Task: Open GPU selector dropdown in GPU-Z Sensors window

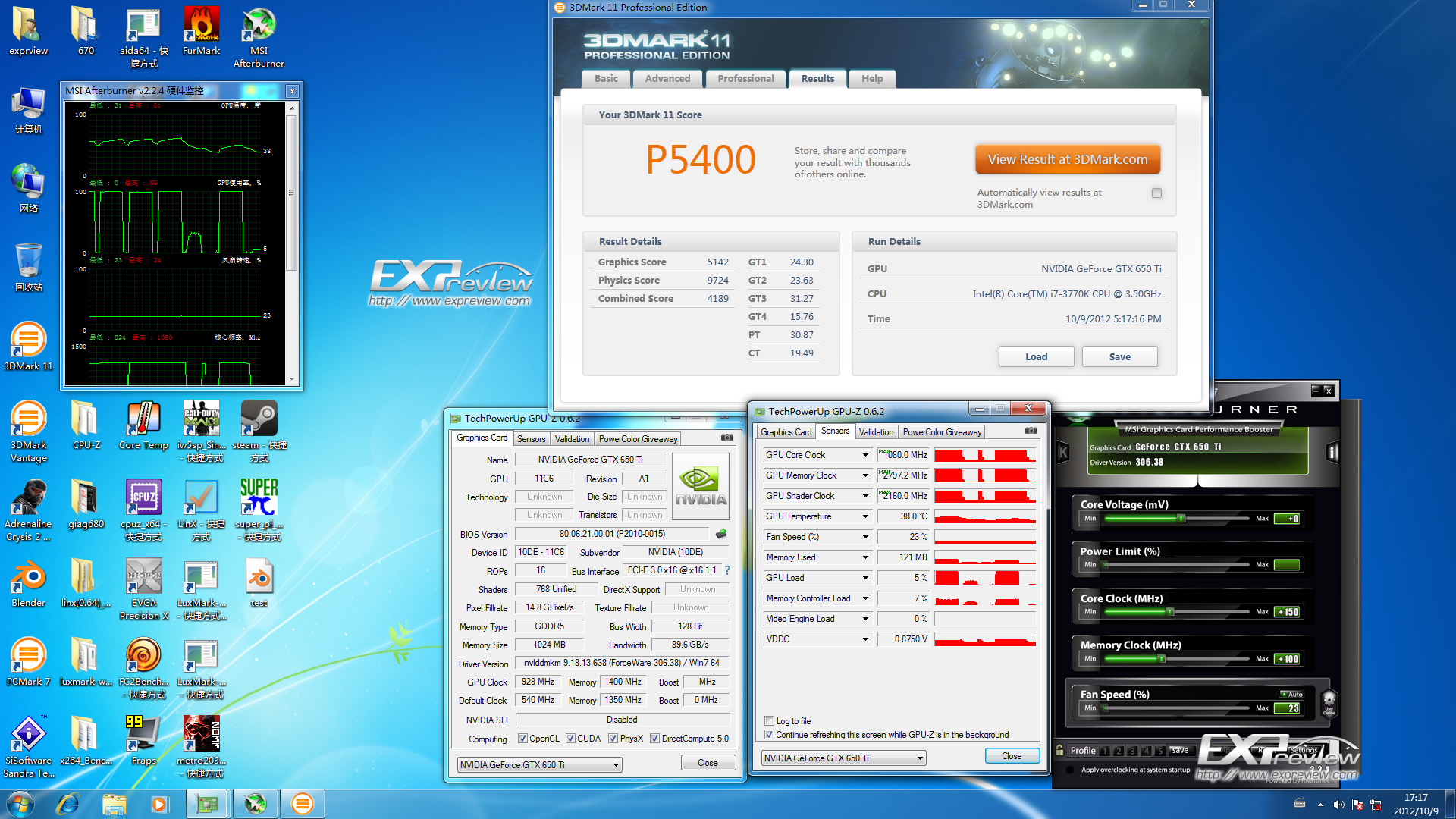Action: (843, 758)
